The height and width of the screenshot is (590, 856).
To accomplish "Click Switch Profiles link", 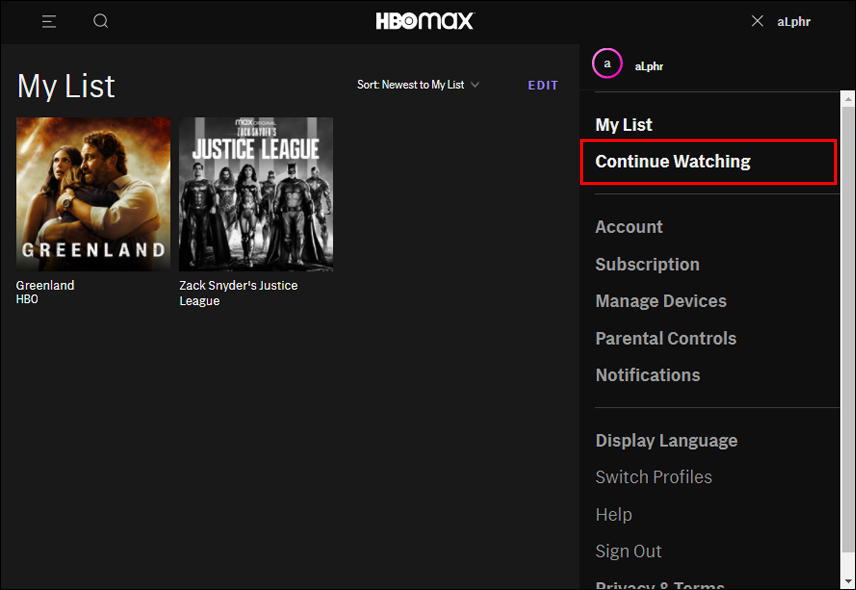I will [x=654, y=477].
